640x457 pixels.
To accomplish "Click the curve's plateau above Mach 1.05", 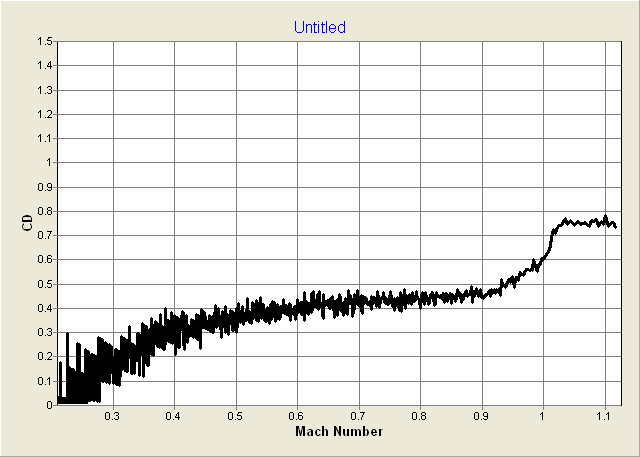I will click(x=585, y=222).
